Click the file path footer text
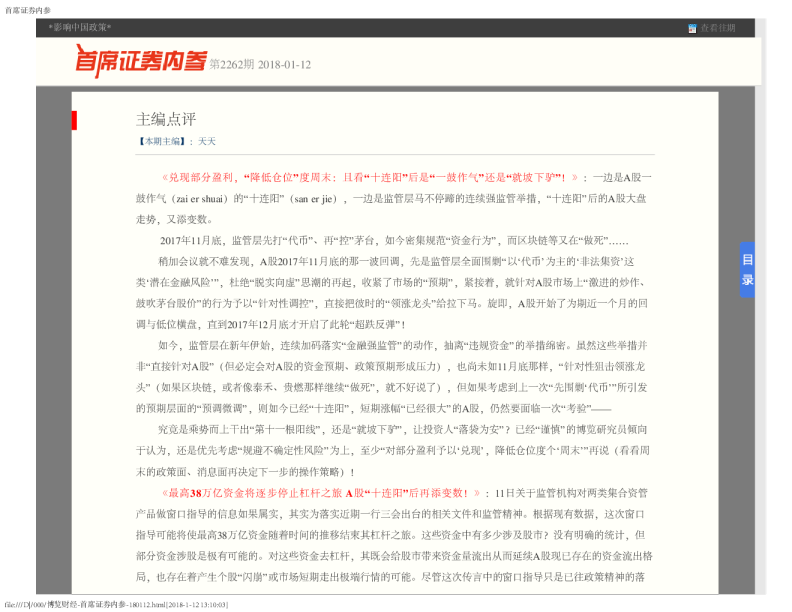This screenshot has width=792, height=612. (x=117, y=604)
